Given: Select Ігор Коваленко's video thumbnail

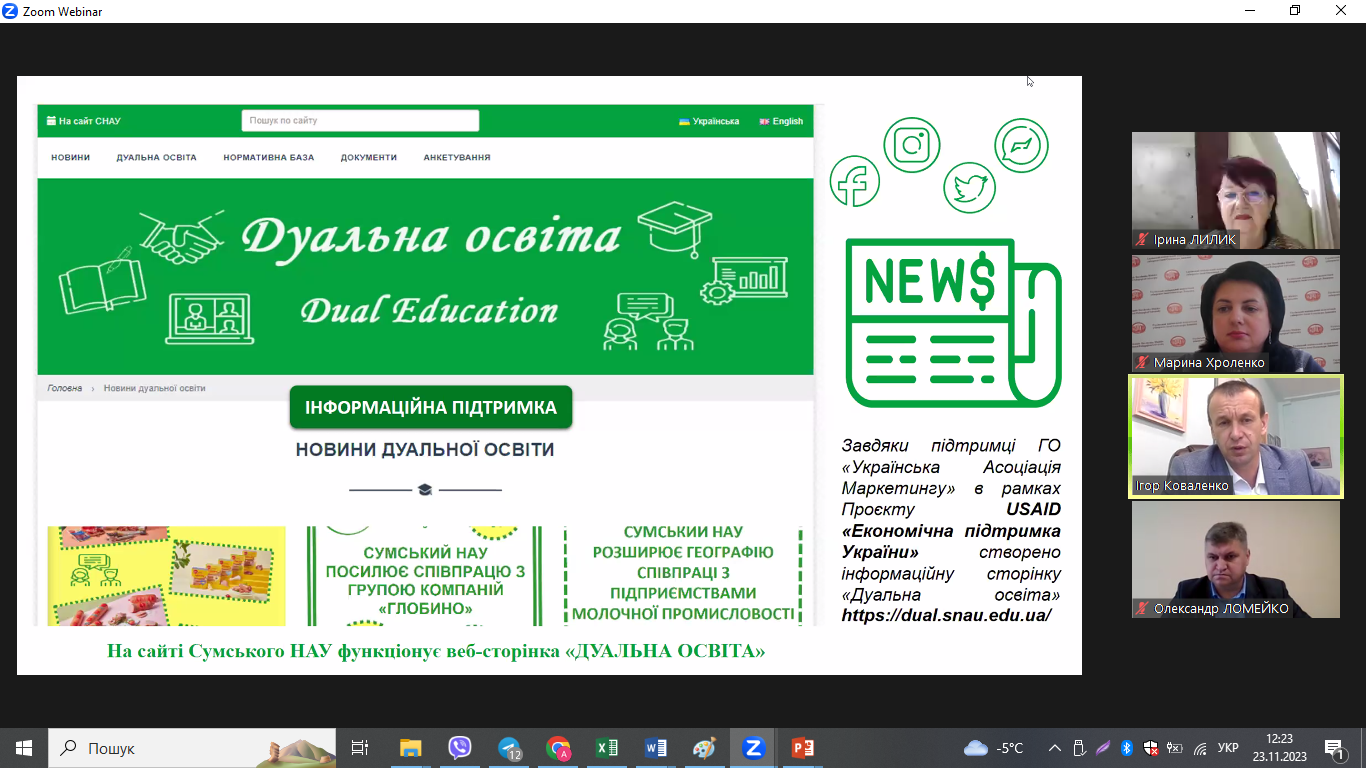Looking at the screenshot, I should pos(1235,436).
